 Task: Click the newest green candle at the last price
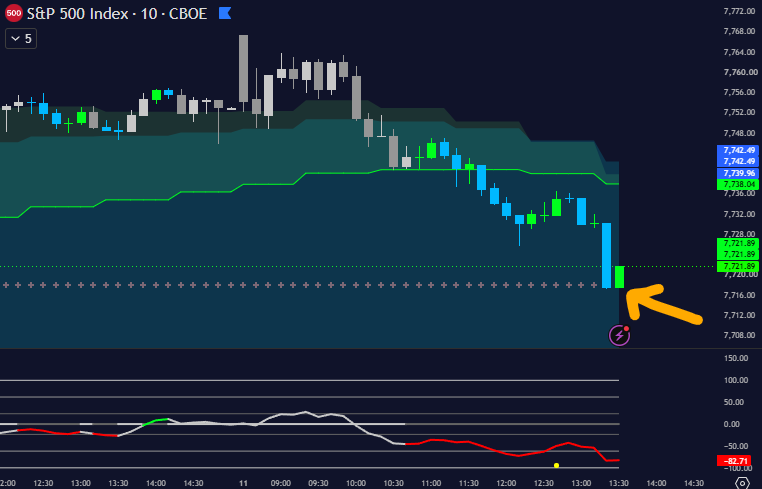tap(619, 277)
